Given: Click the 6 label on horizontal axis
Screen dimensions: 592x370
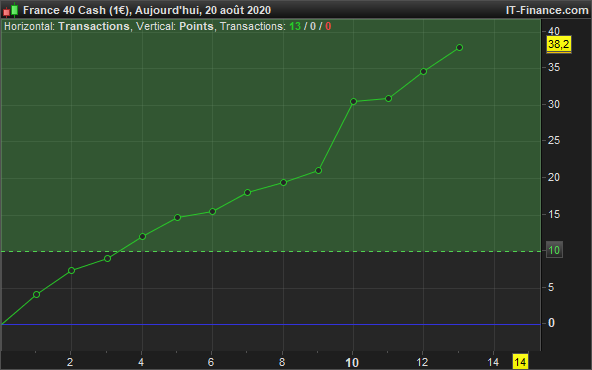Looking at the screenshot, I should 211,362.
